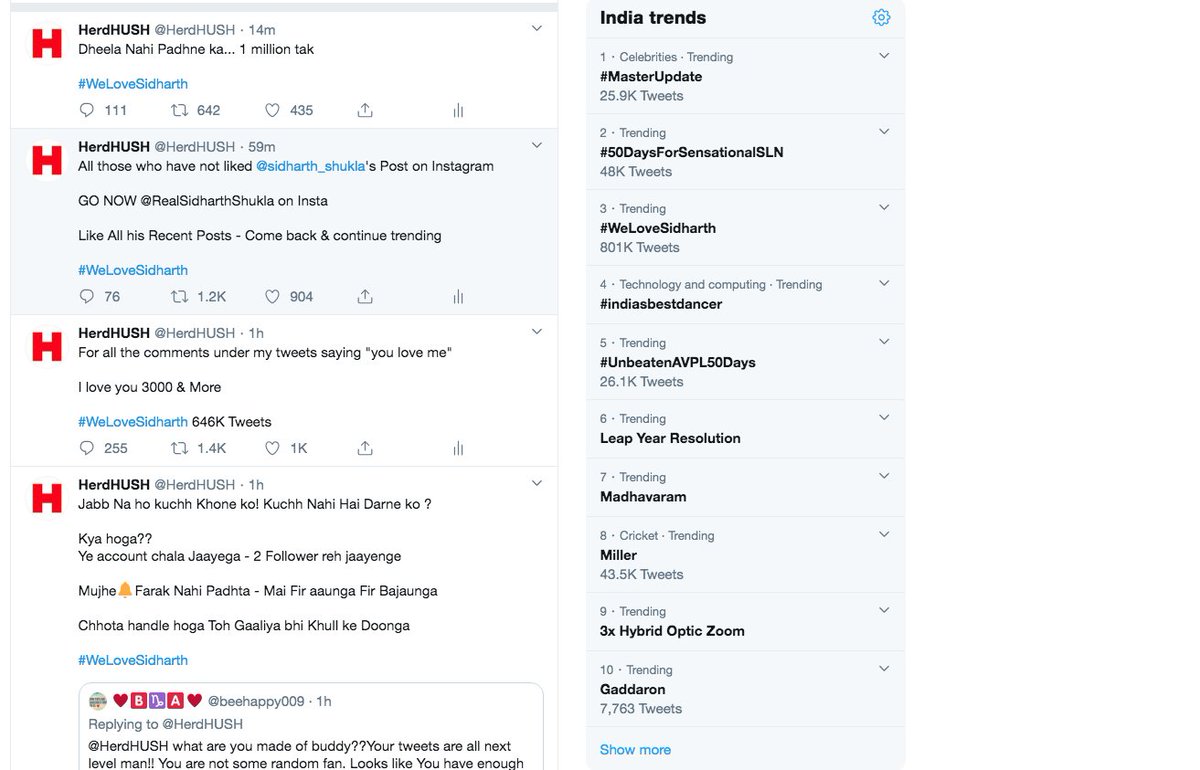
Task: Open #WeLoveSidharth hashtag beside '646K Tweets'
Action: (x=133, y=422)
